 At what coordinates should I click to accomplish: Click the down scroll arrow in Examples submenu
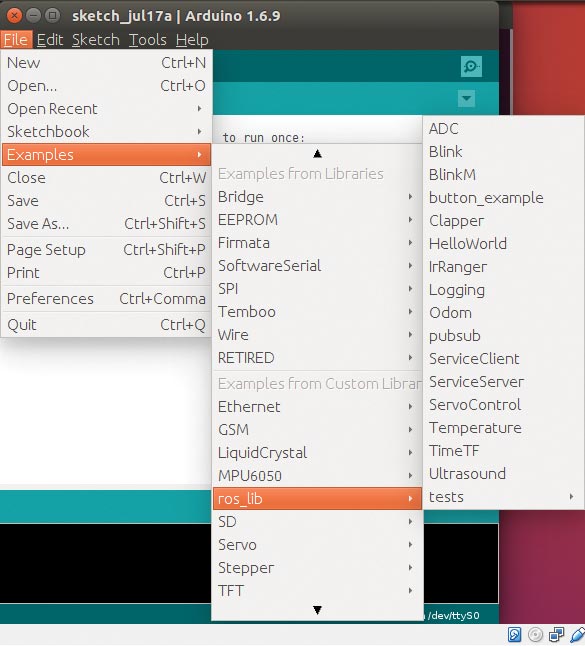(317, 610)
